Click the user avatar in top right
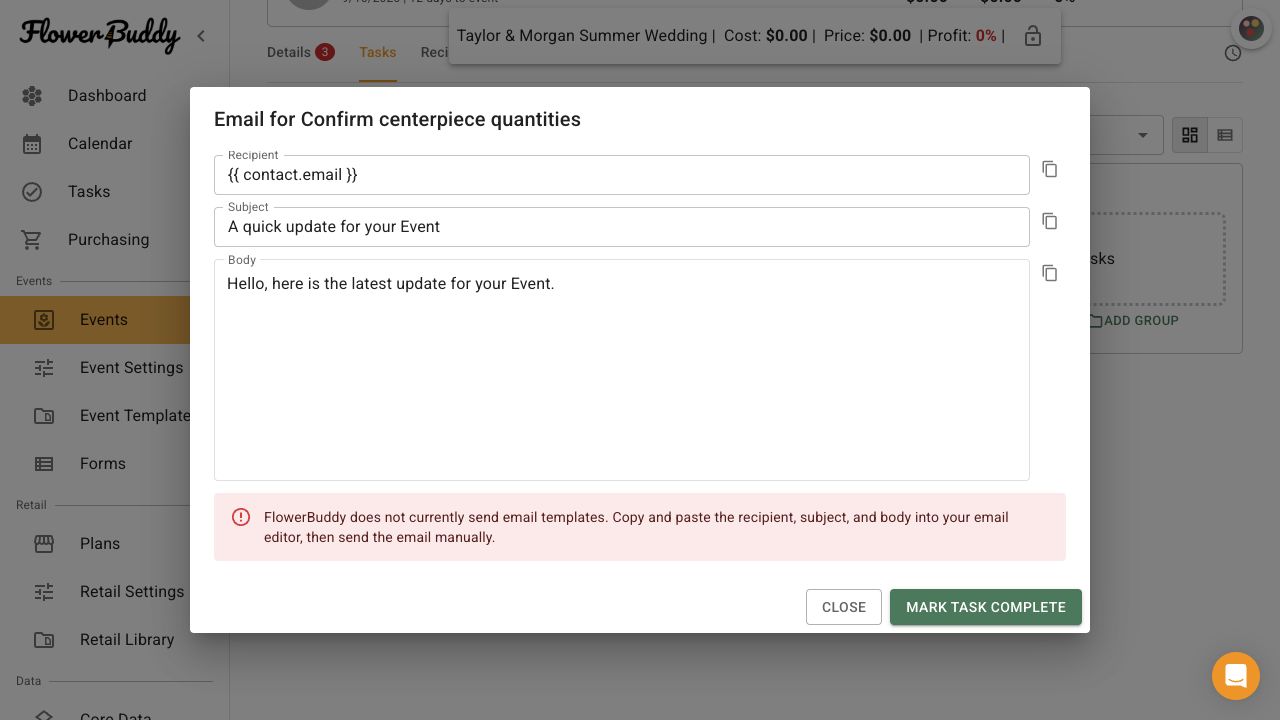Screen dimensions: 1280x720 coord(1251,29)
